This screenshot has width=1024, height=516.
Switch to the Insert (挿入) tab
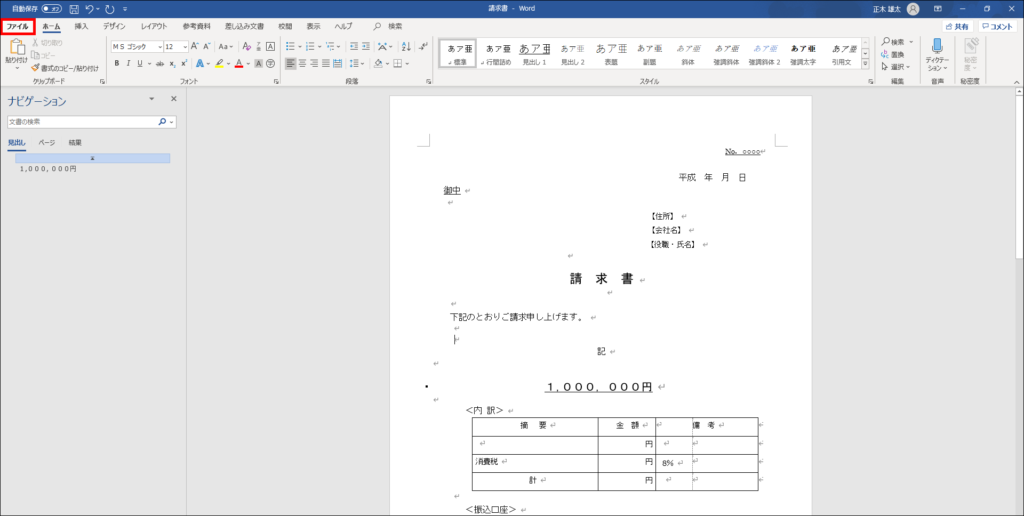point(81,27)
